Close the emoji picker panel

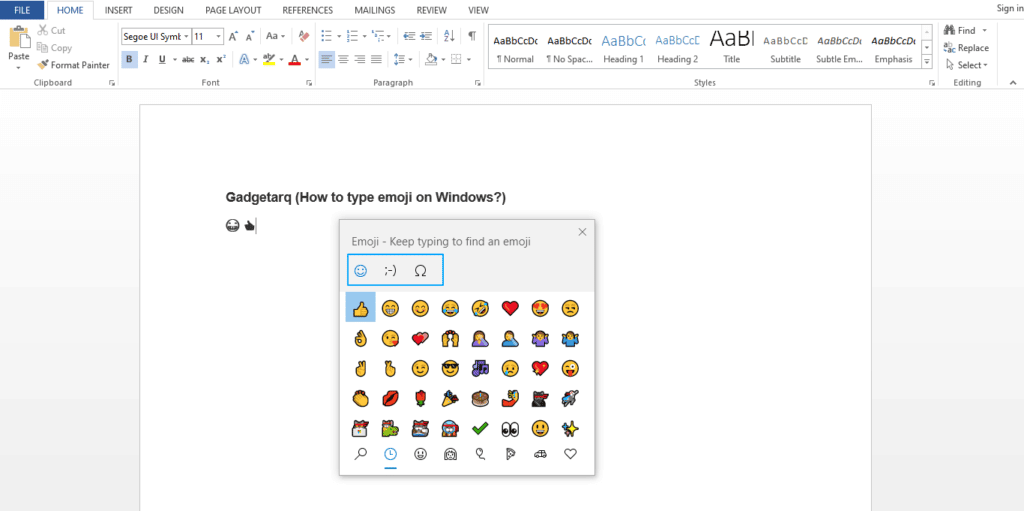583,232
